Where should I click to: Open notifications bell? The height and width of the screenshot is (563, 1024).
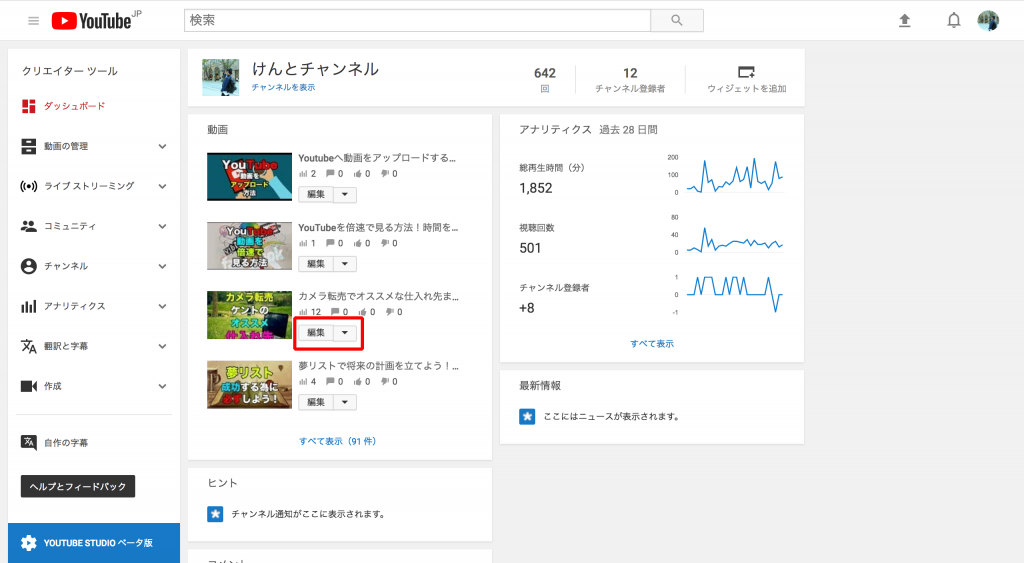point(953,21)
